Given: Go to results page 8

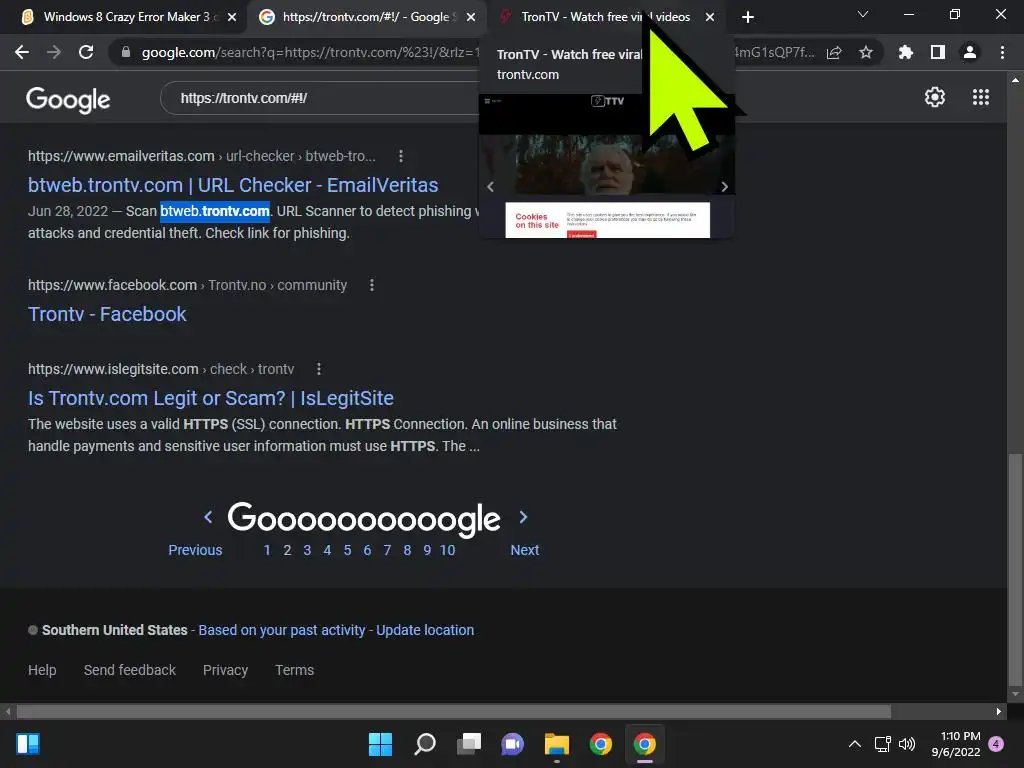Looking at the screenshot, I should (x=407, y=550).
